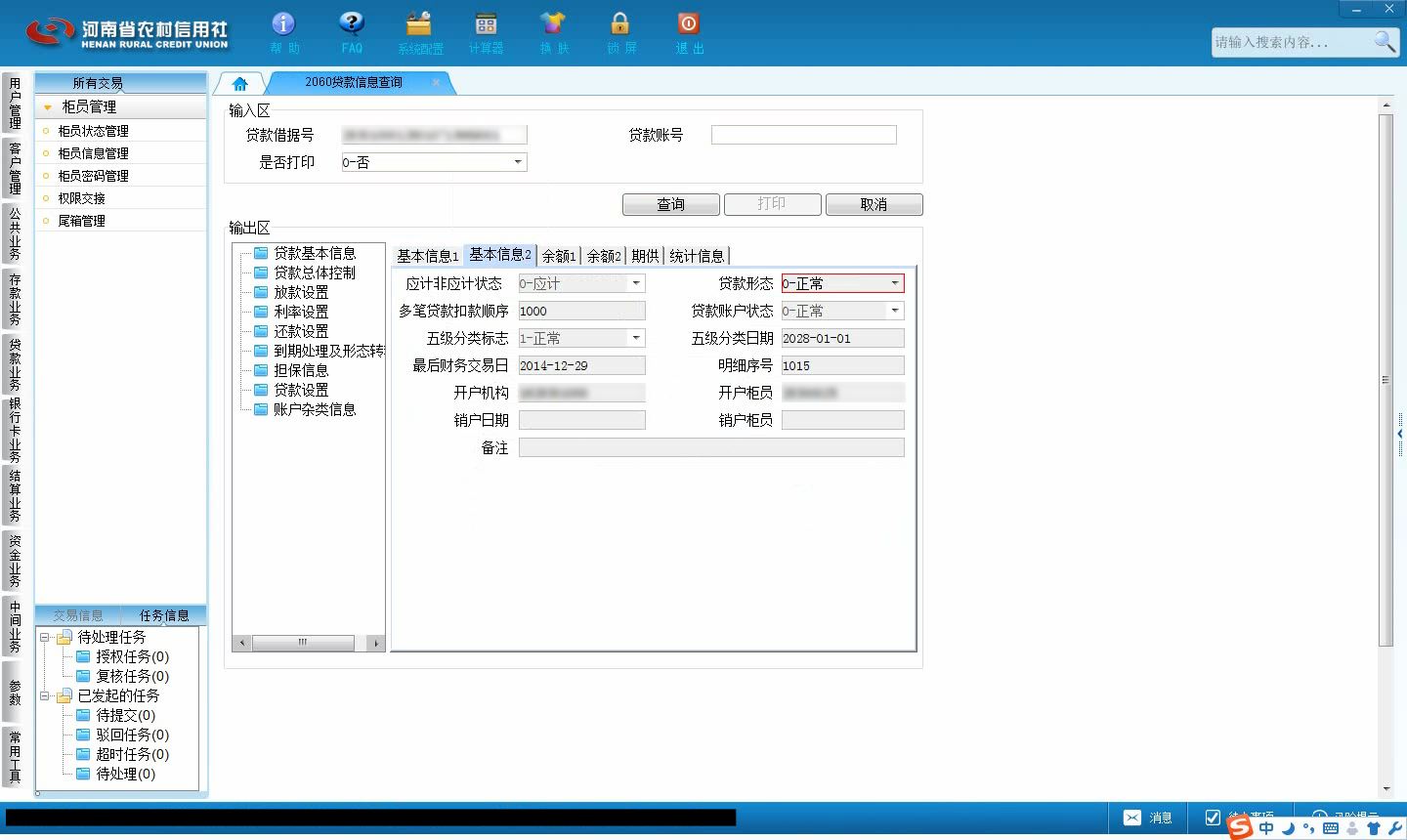Toggle the 待办事项 checkbox in status bar

(x=1213, y=817)
